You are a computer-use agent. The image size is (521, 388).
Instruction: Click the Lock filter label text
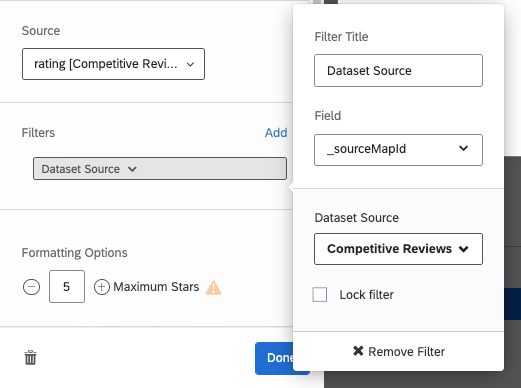pos(366,295)
